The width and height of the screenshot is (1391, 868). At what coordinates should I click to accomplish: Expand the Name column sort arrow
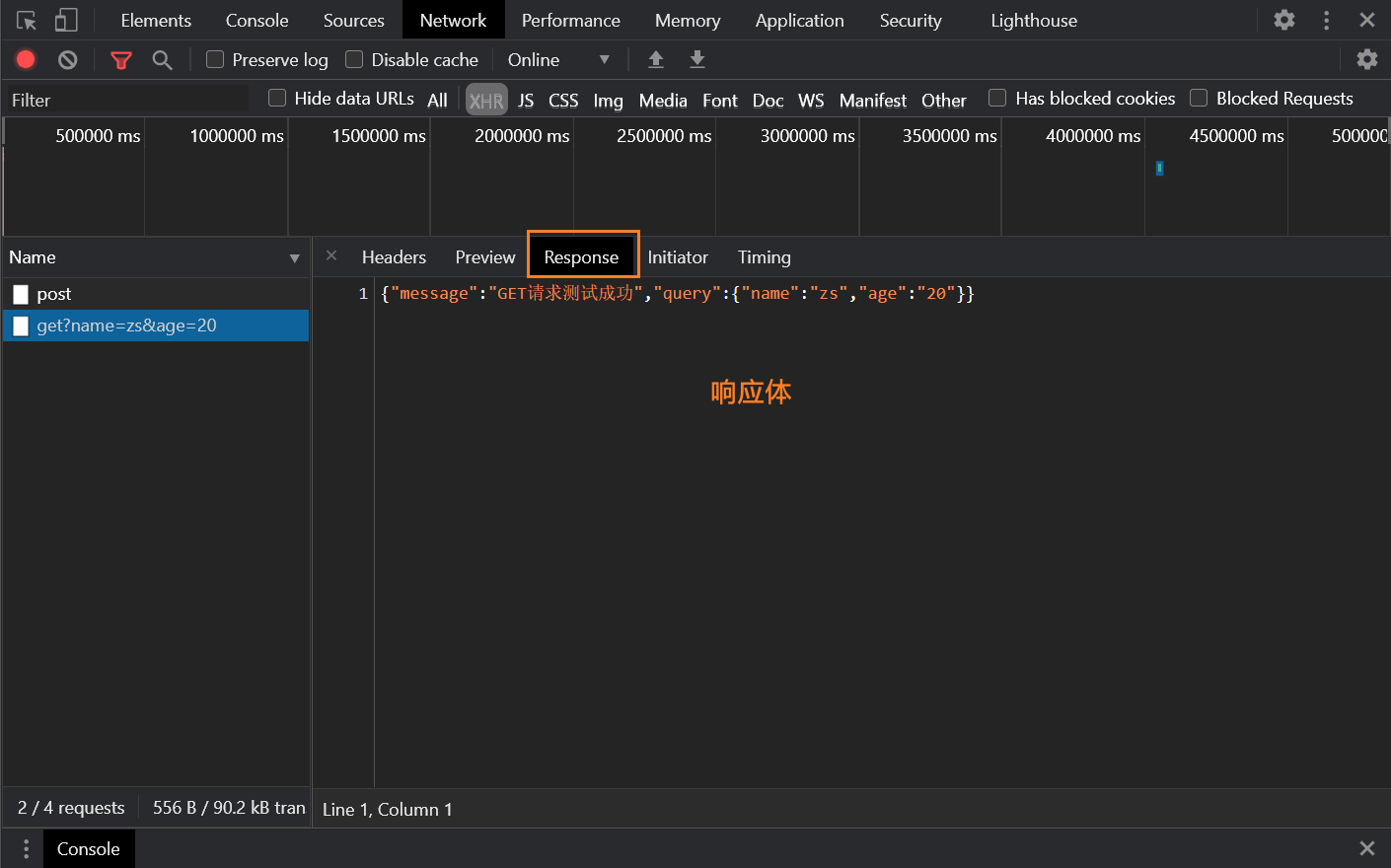coord(294,258)
